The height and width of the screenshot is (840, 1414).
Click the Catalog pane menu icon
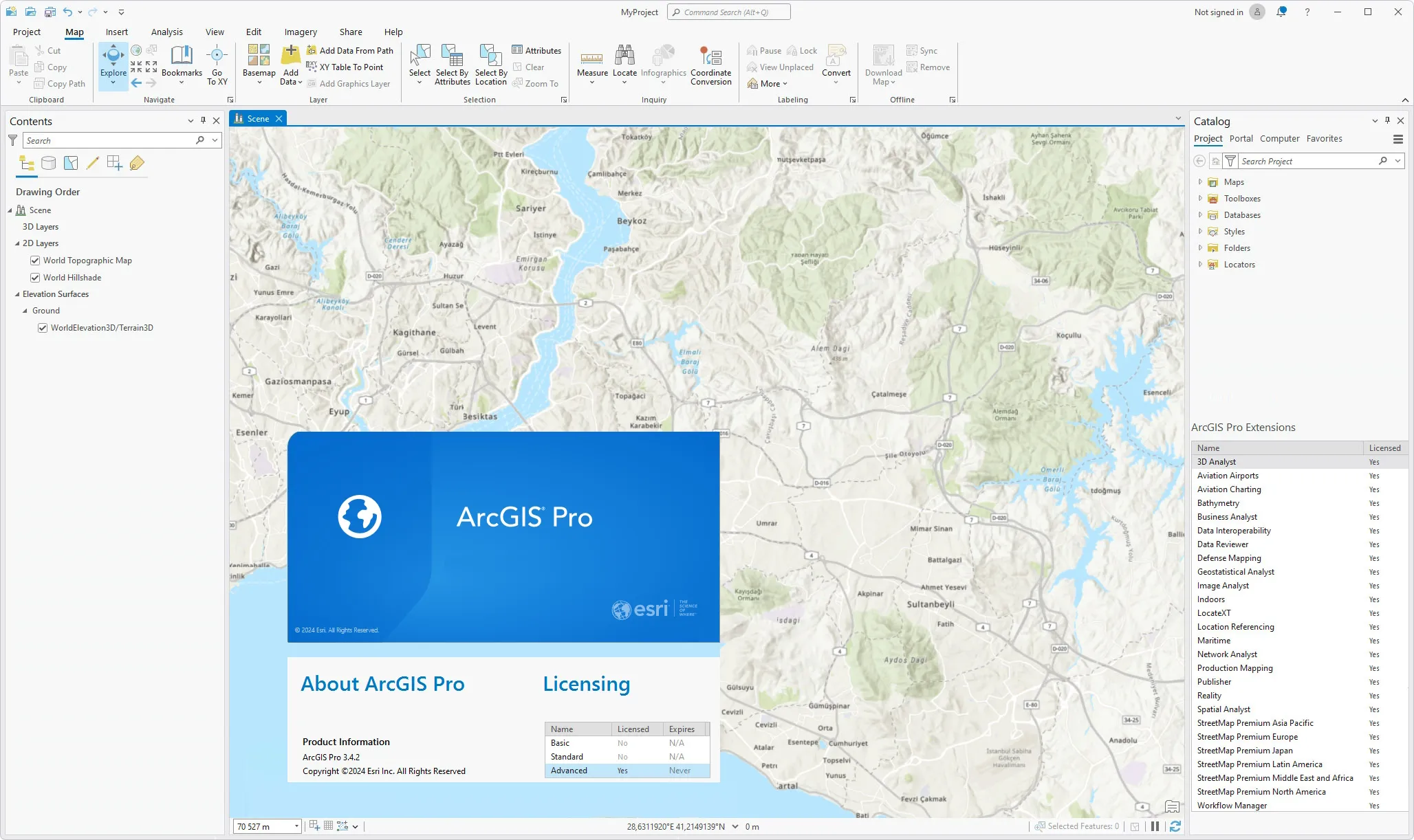click(1397, 139)
